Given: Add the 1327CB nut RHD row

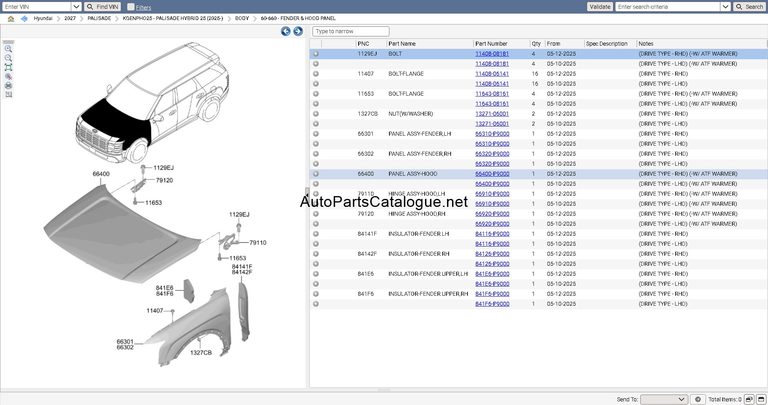Looking at the screenshot, I should point(316,114).
